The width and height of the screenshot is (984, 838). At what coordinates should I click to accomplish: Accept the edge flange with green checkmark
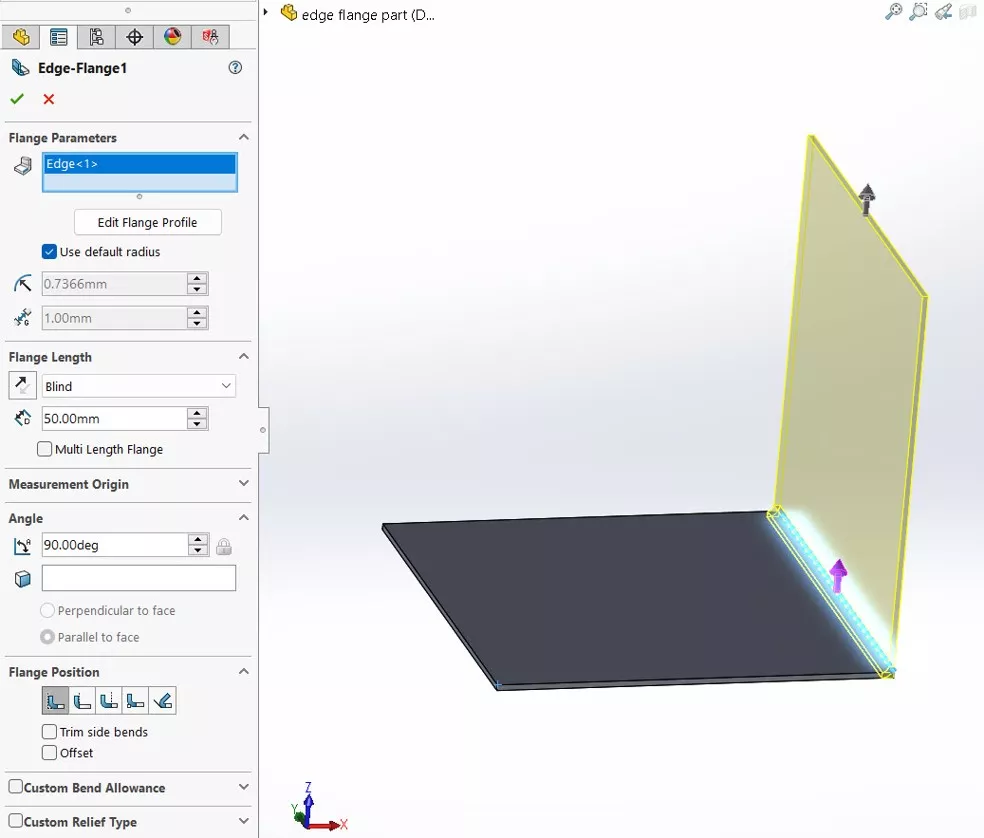coord(17,99)
